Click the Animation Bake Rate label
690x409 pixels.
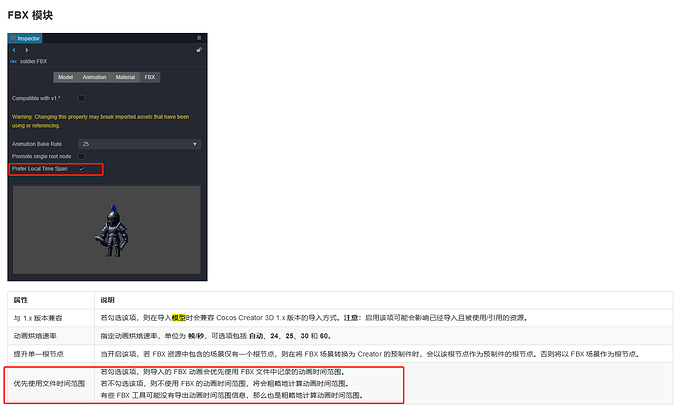37,144
